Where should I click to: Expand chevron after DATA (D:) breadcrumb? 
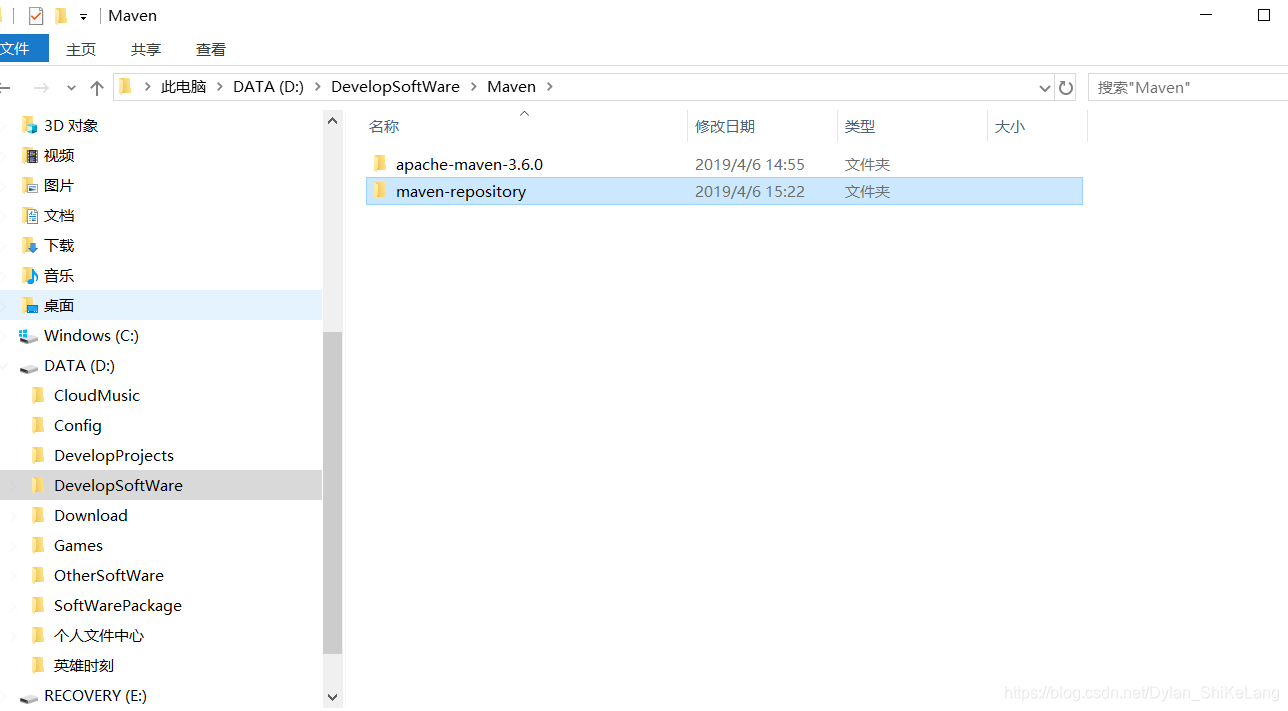[x=318, y=87]
